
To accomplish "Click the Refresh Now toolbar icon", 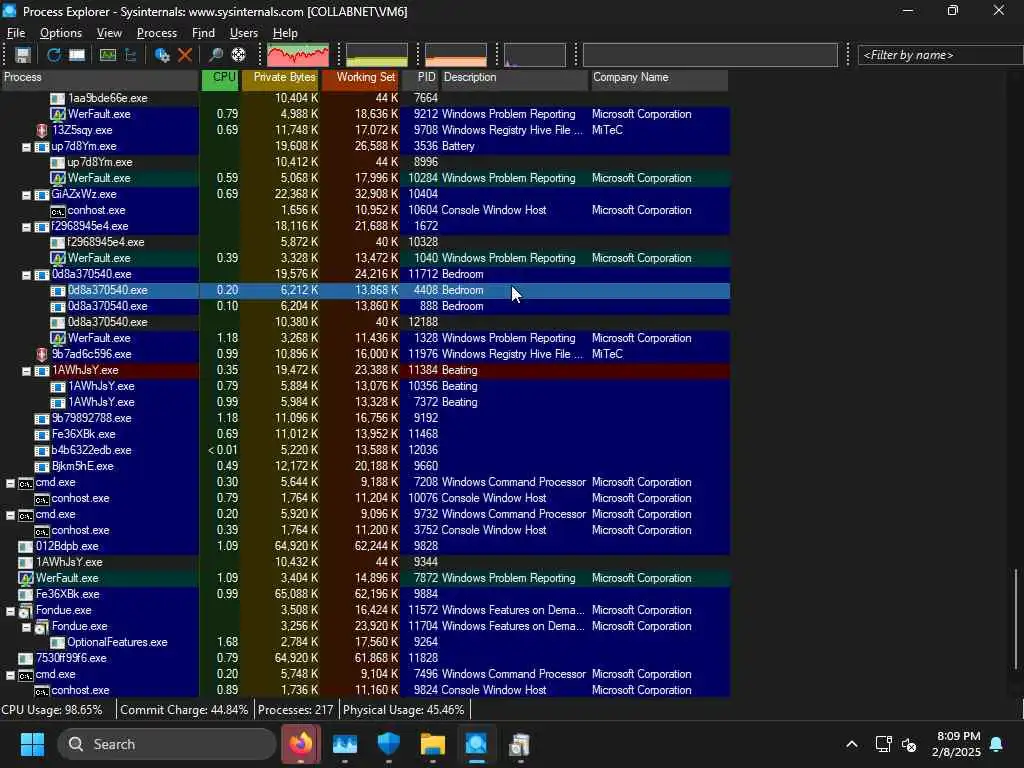I will [54, 56].
